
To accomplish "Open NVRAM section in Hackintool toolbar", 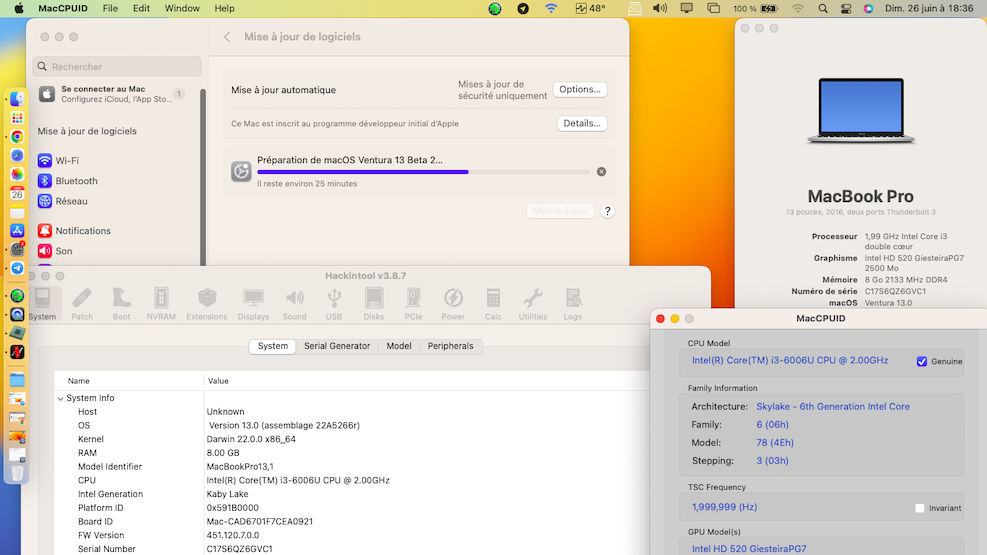I will [x=161, y=304].
